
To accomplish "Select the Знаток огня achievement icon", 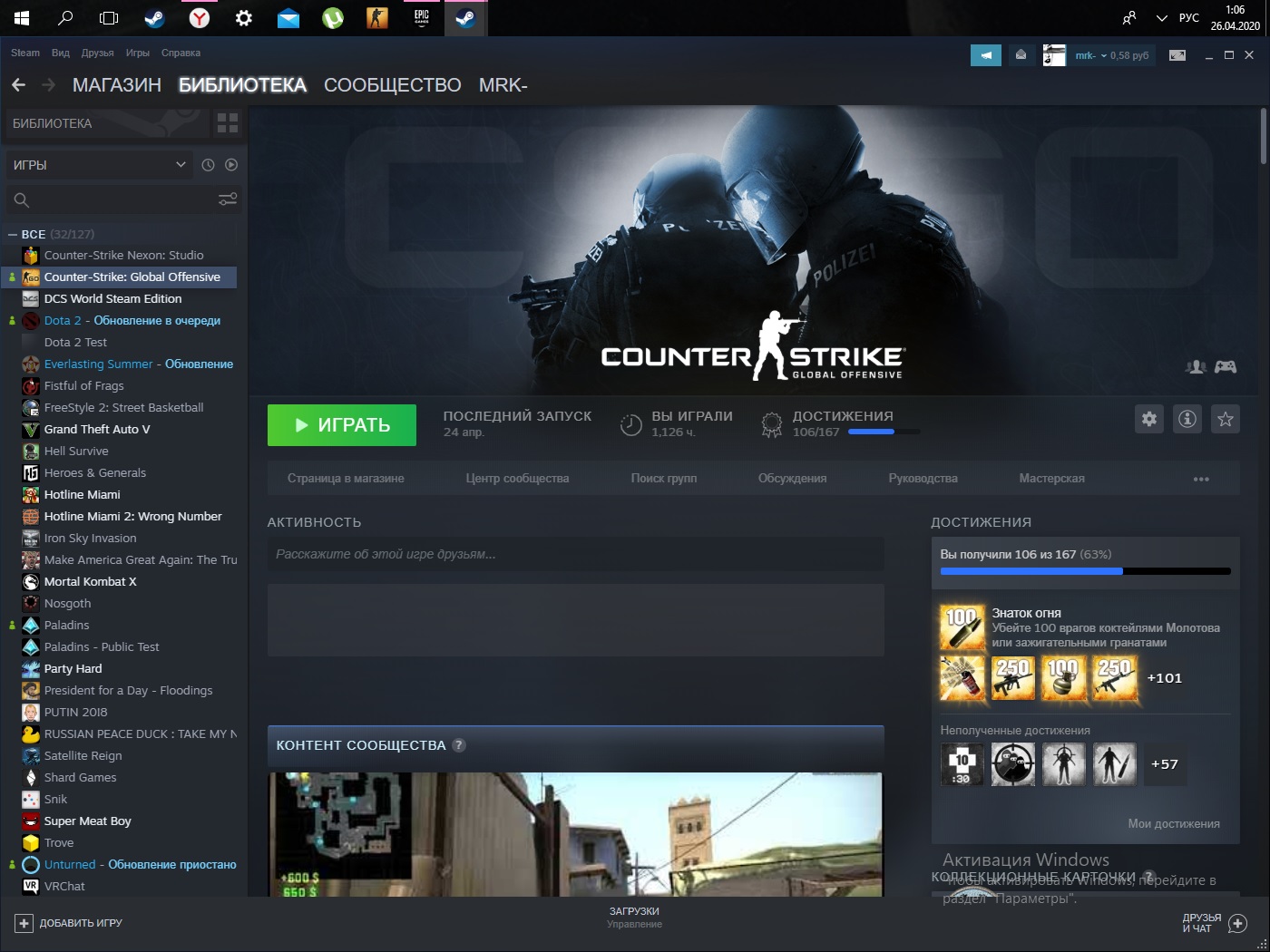I will (962, 627).
